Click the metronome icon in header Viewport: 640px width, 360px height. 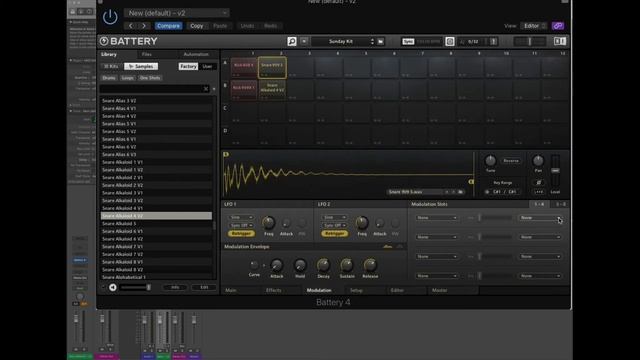point(449,41)
